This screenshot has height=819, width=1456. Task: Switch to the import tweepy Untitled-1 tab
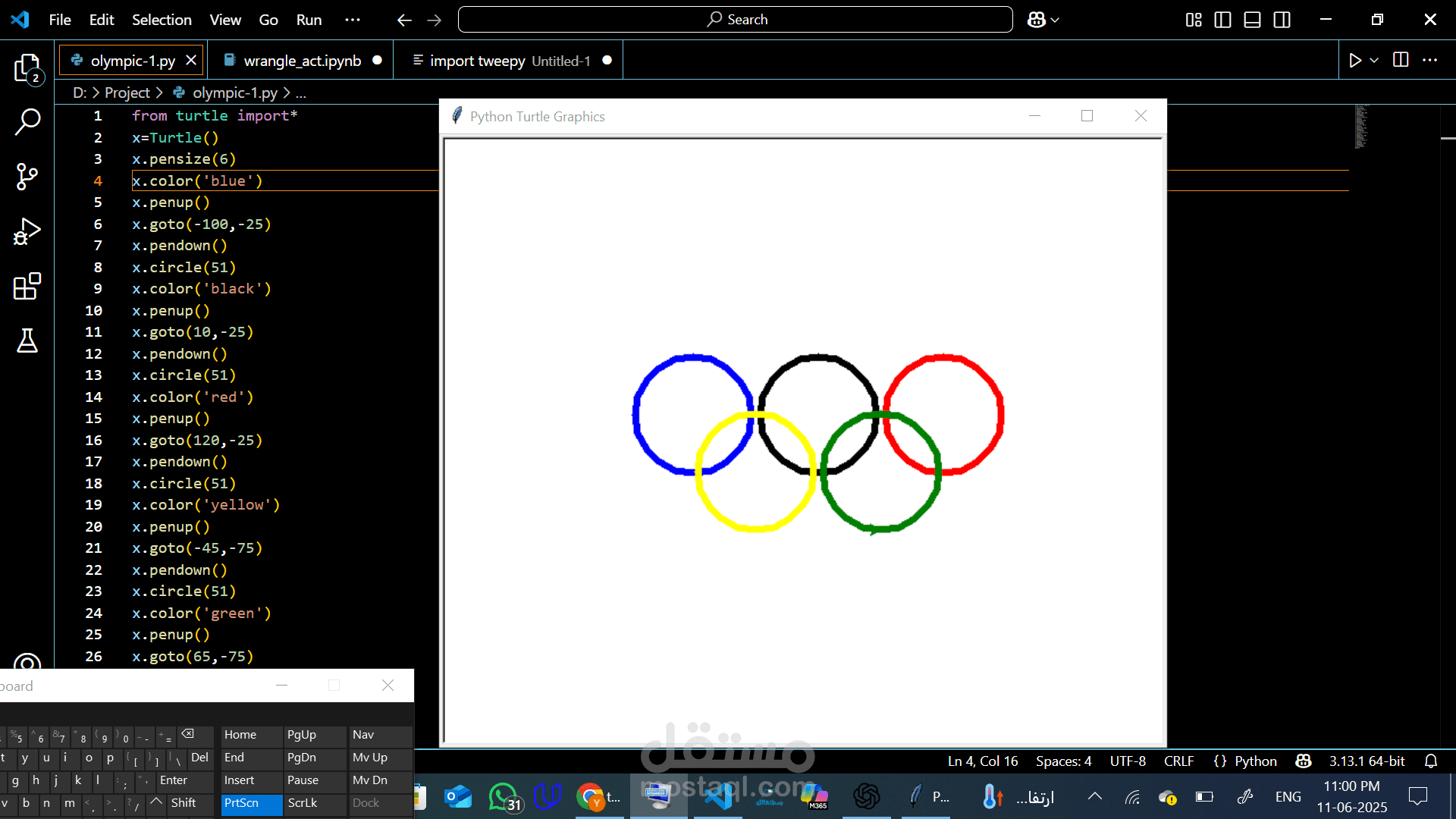(x=509, y=61)
